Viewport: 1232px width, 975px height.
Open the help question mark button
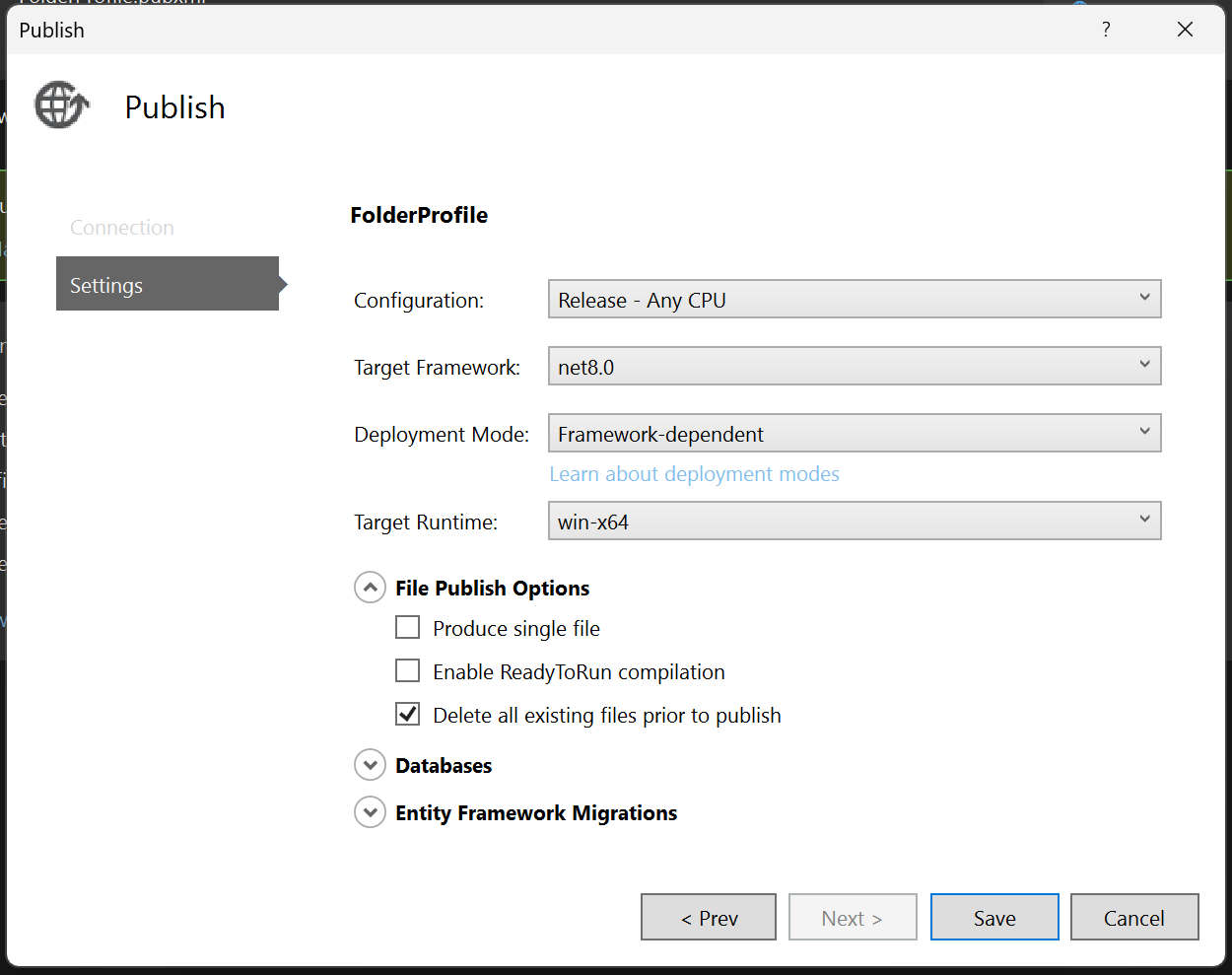[1106, 30]
